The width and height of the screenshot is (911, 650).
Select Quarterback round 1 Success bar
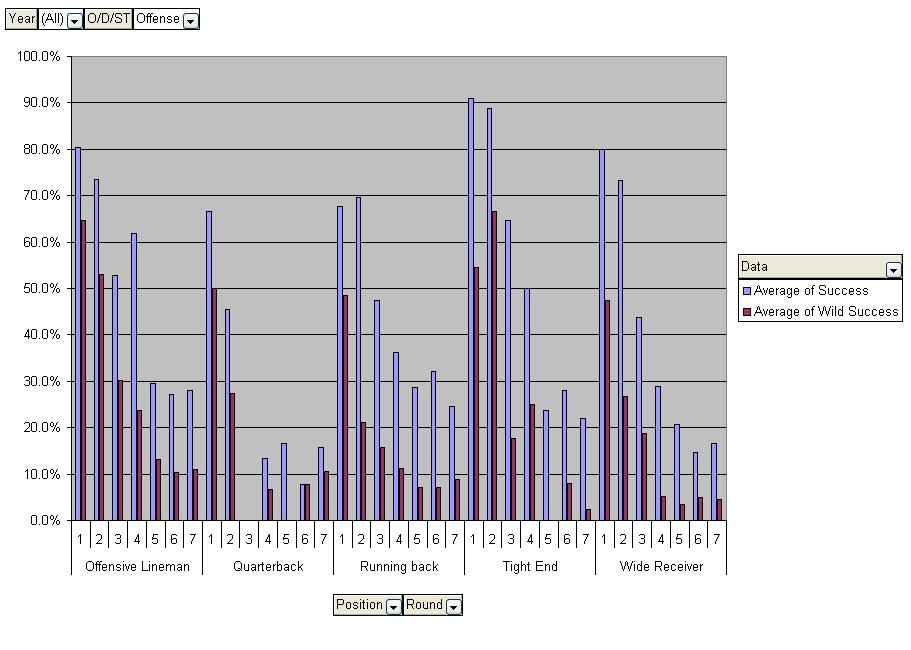(209, 365)
